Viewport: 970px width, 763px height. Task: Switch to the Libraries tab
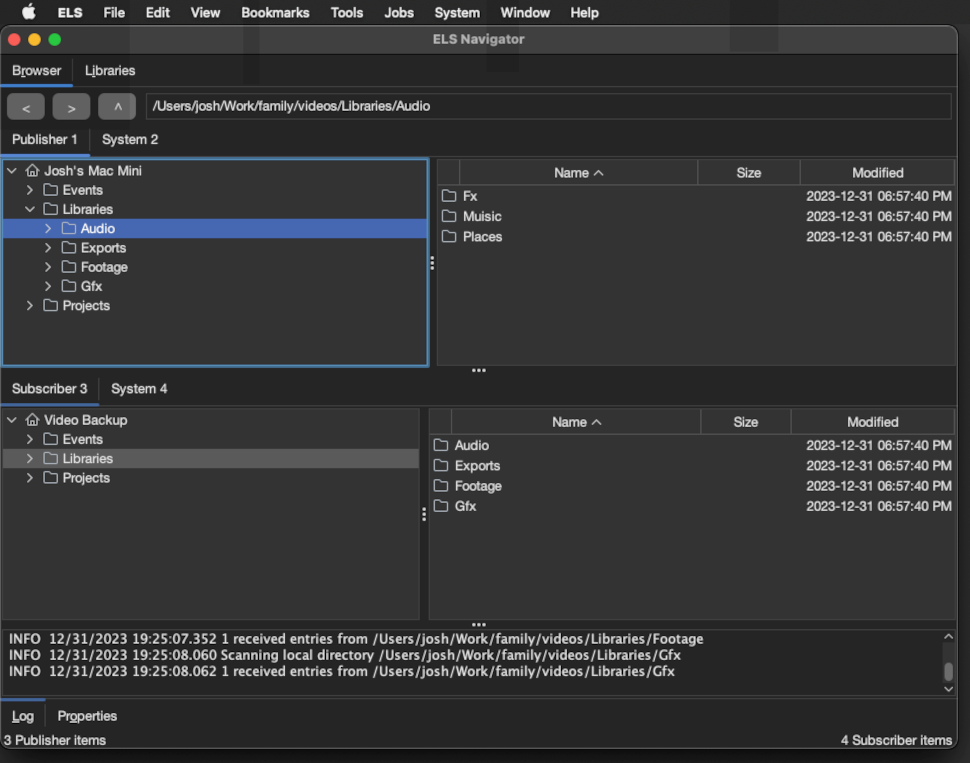[x=110, y=71]
